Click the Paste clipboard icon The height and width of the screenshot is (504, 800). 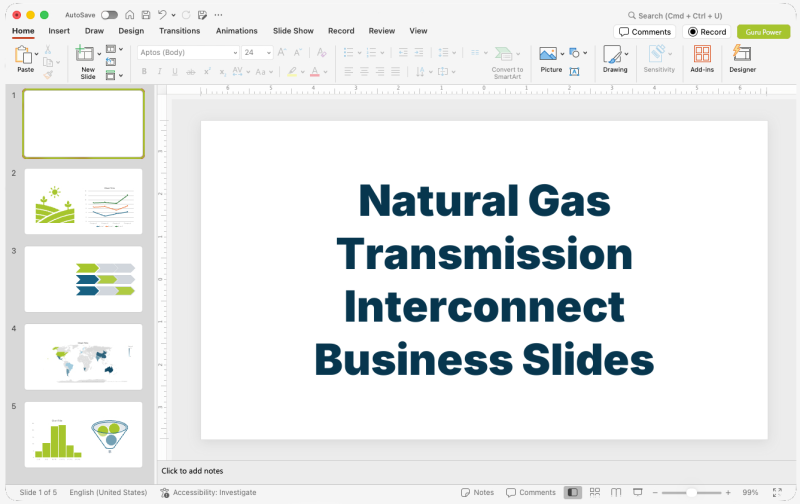point(23,54)
